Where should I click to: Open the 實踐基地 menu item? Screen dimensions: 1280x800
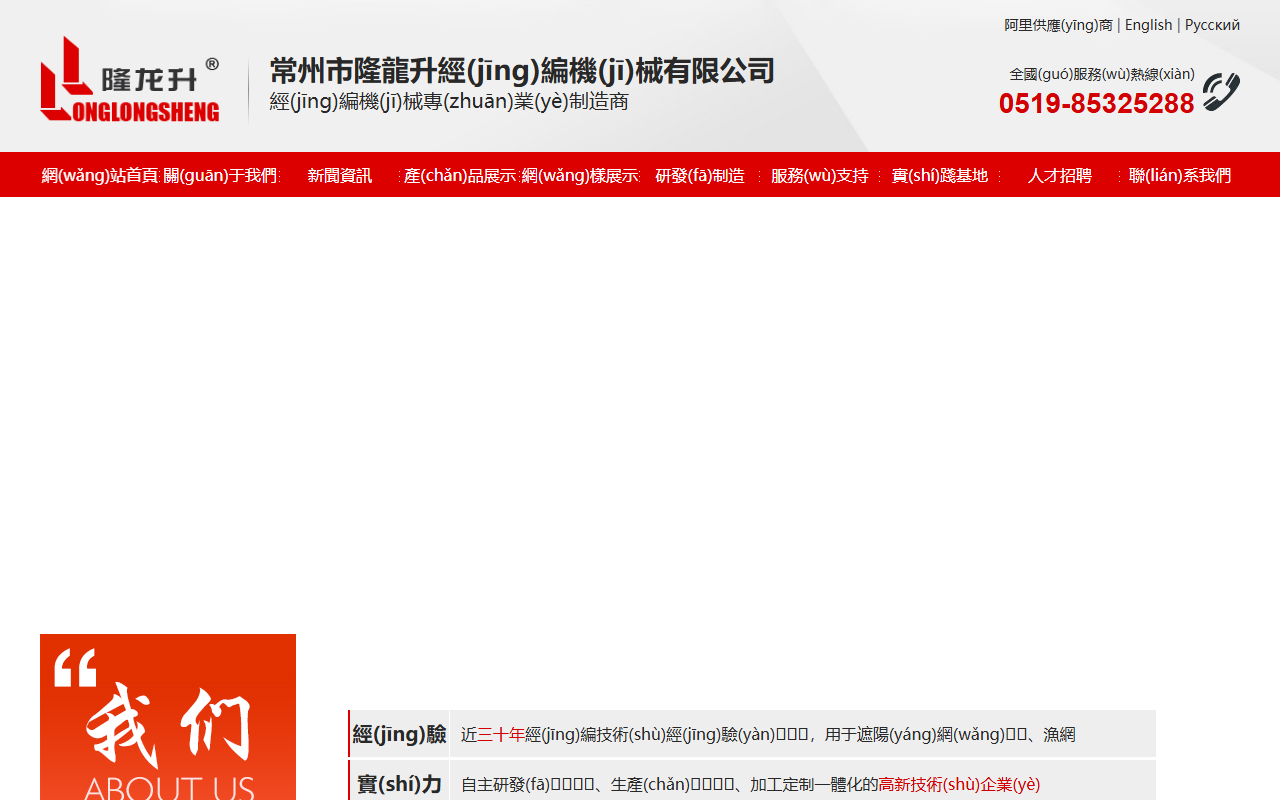(940, 175)
